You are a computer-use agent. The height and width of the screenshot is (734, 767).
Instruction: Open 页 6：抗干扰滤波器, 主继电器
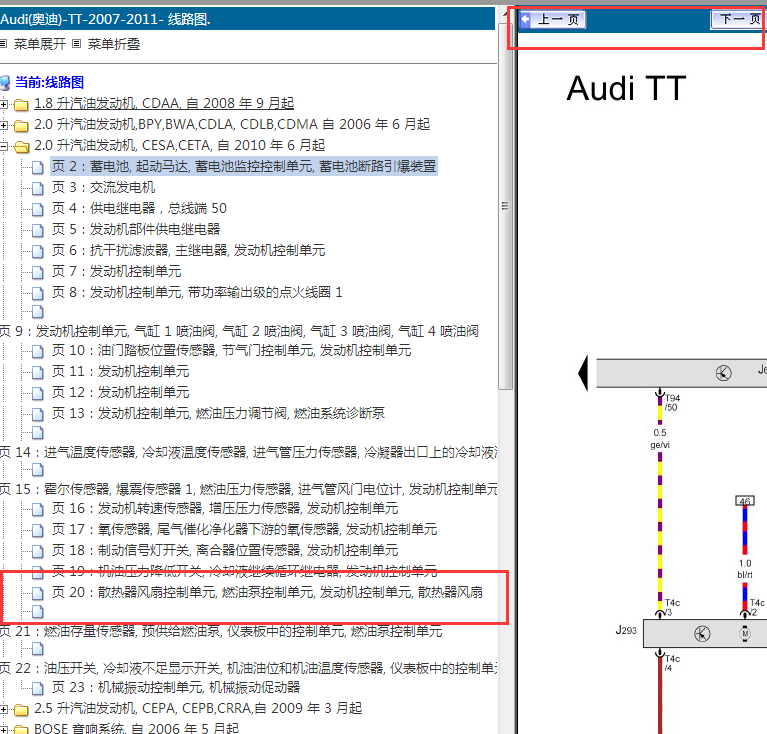pos(188,250)
